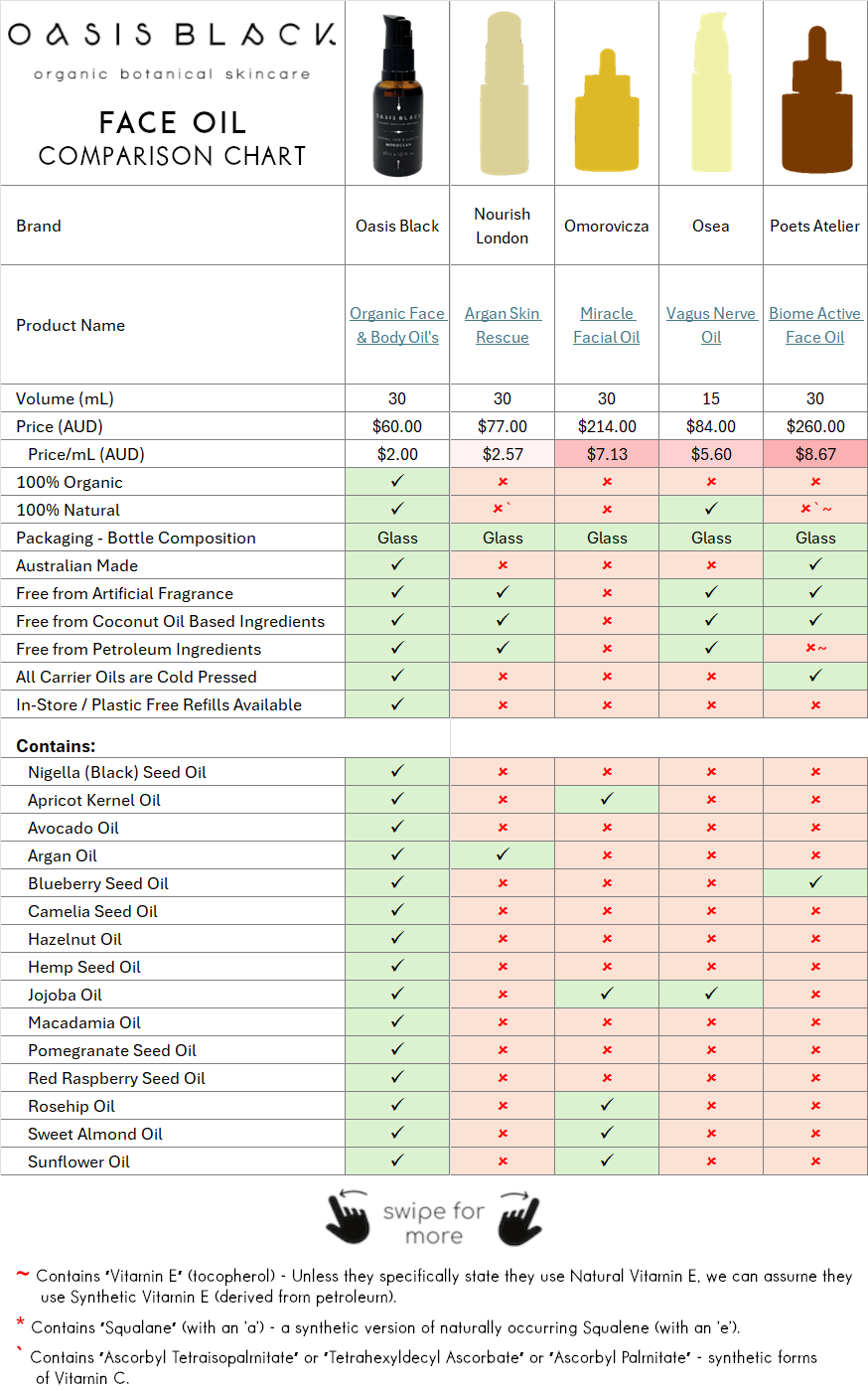Select the $7.13 price per mL cell

tap(607, 454)
